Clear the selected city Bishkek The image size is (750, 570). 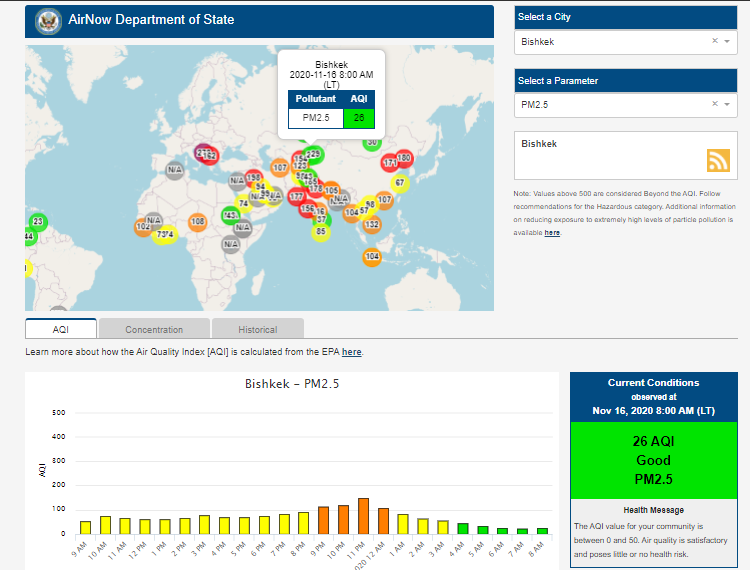[x=714, y=42]
